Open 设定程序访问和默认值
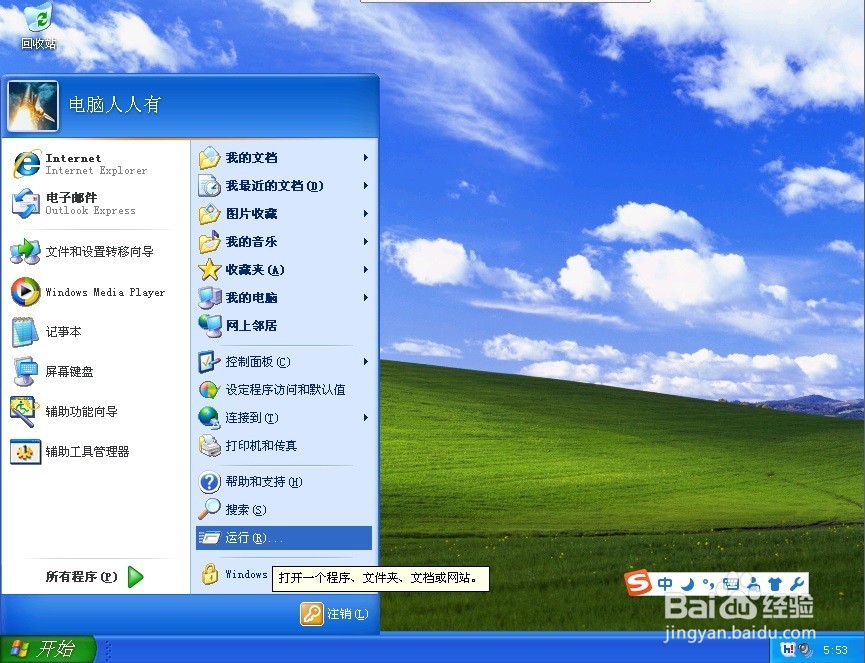This screenshot has height=663, width=865. point(284,390)
